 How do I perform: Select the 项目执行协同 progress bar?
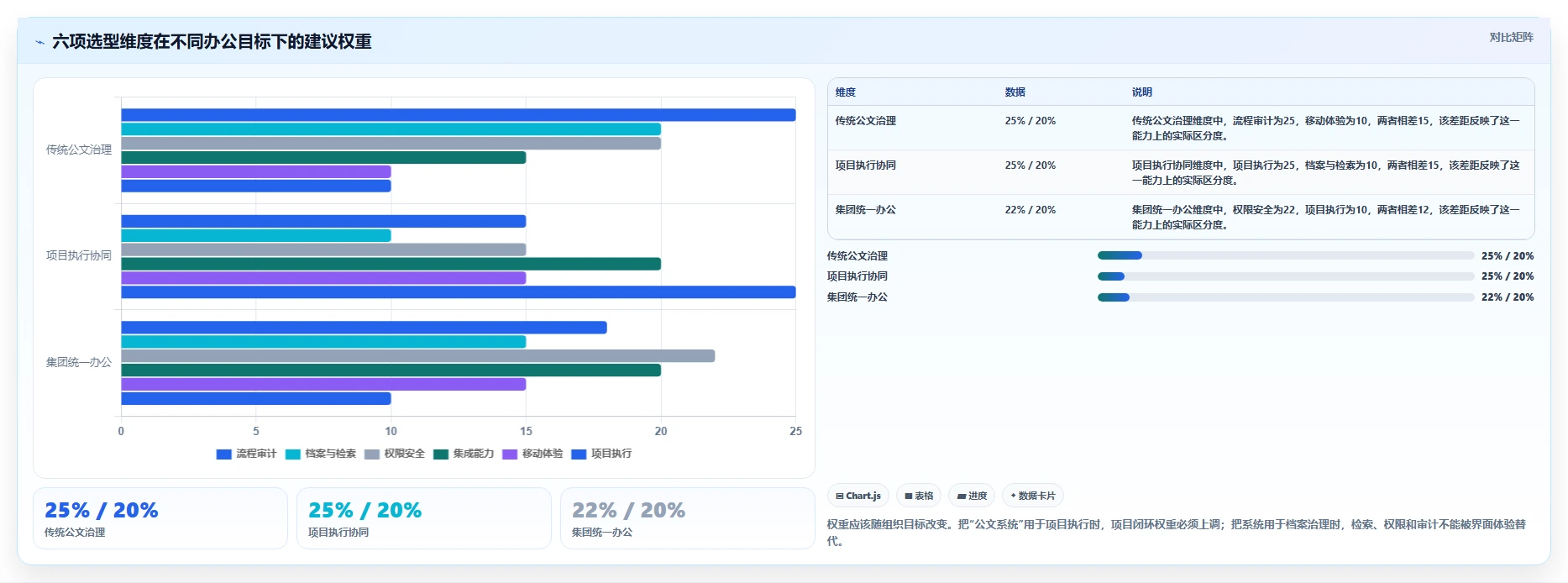point(1286,276)
